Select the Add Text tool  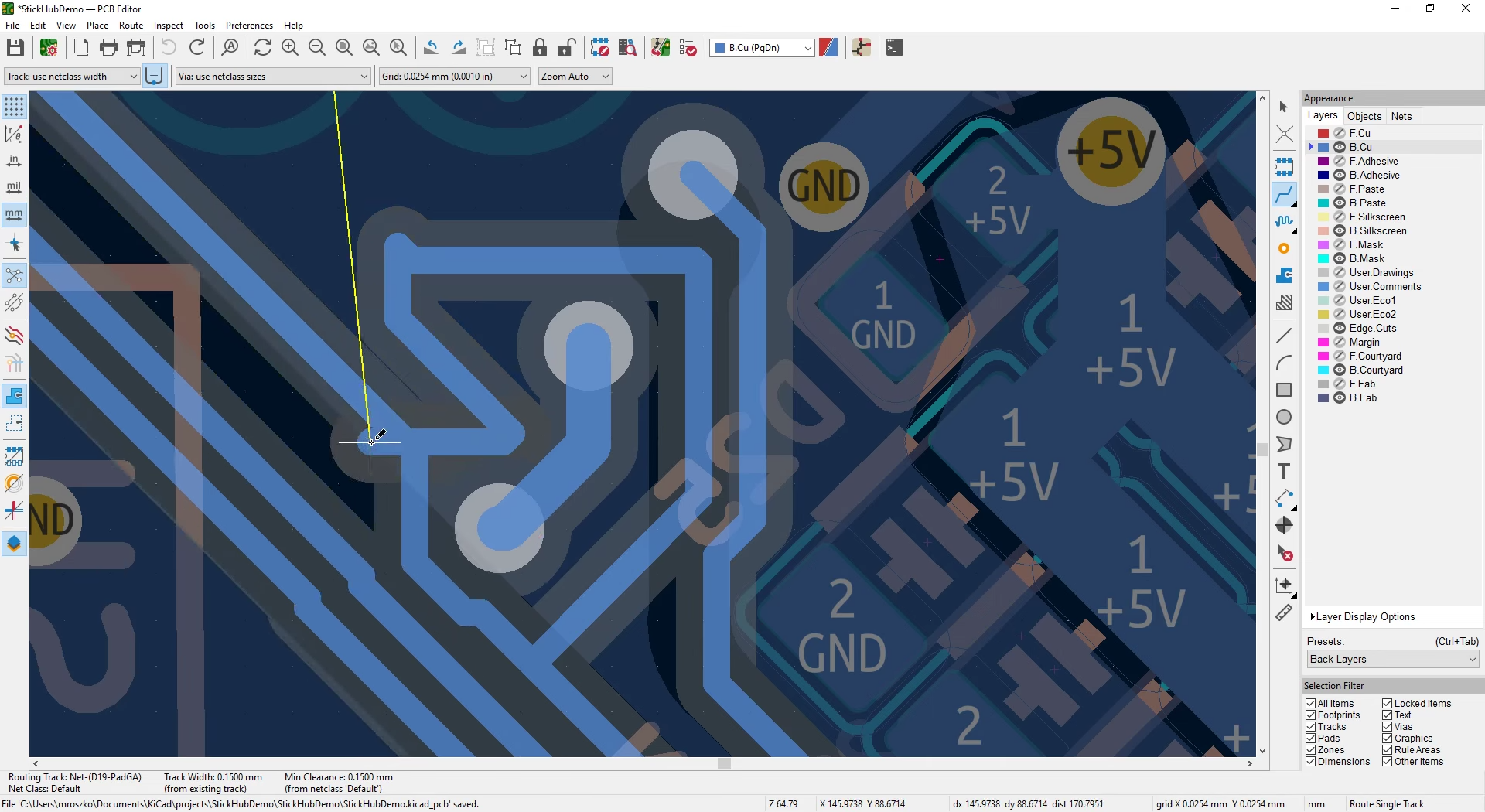(1284, 472)
